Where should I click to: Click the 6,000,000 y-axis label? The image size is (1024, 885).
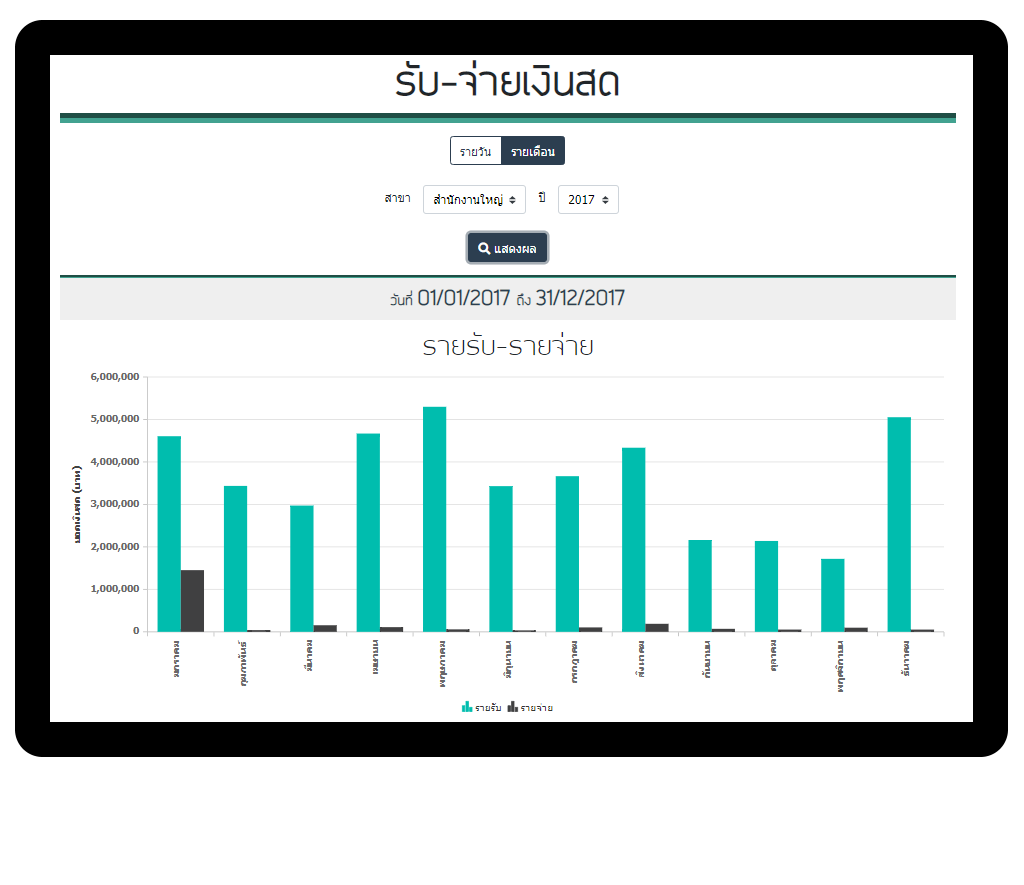[114, 377]
